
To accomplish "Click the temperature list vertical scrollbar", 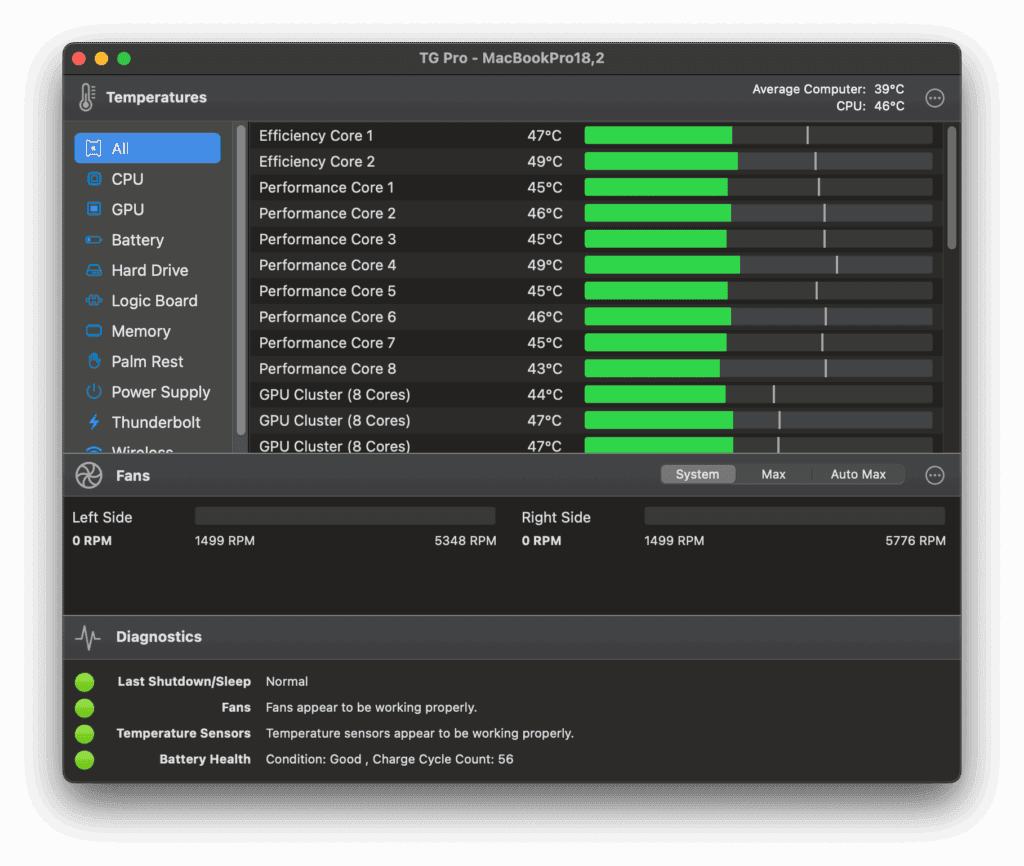I will click(952, 188).
